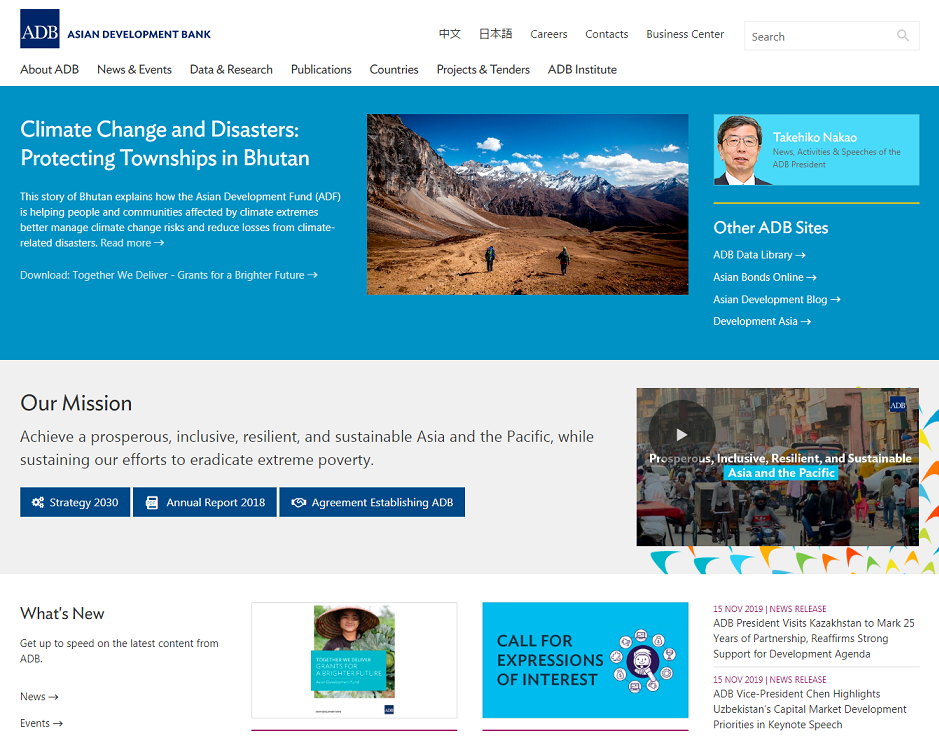Click the arrow after Grants for a Brighter Future
939x737 pixels.
[x=313, y=275]
